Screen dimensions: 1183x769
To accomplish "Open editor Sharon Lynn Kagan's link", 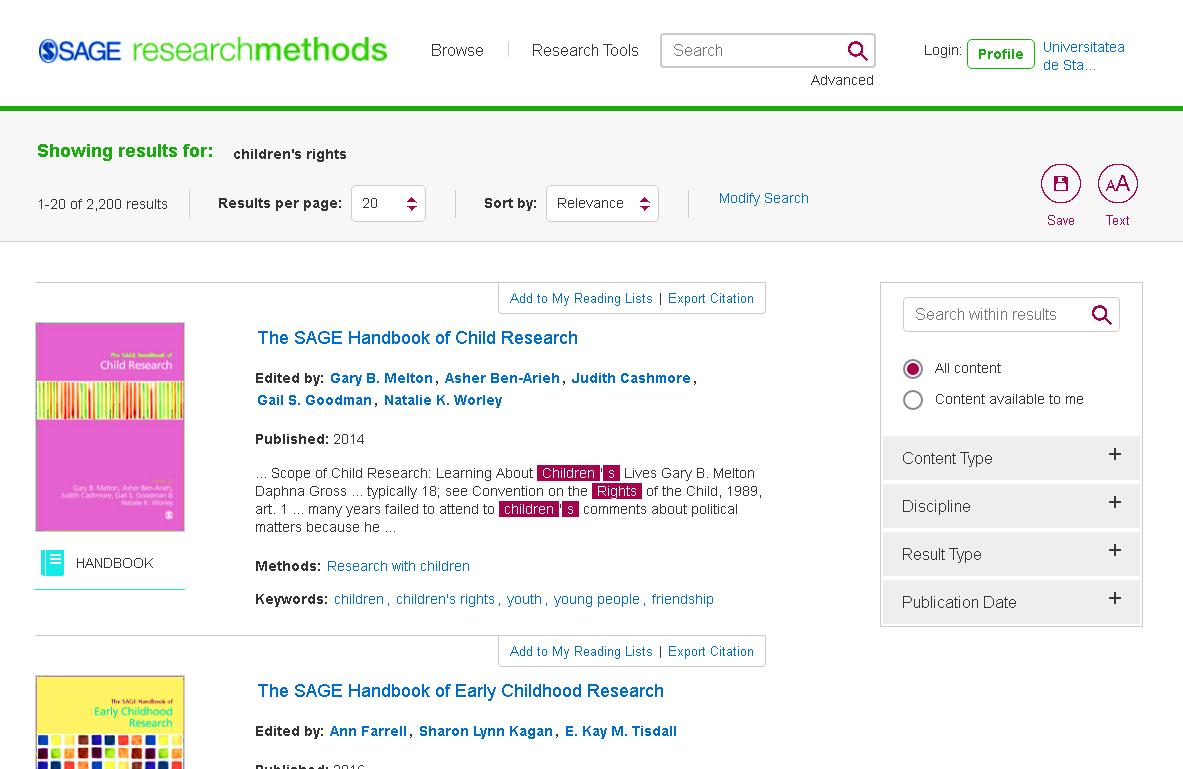I will [x=486, y=731].
